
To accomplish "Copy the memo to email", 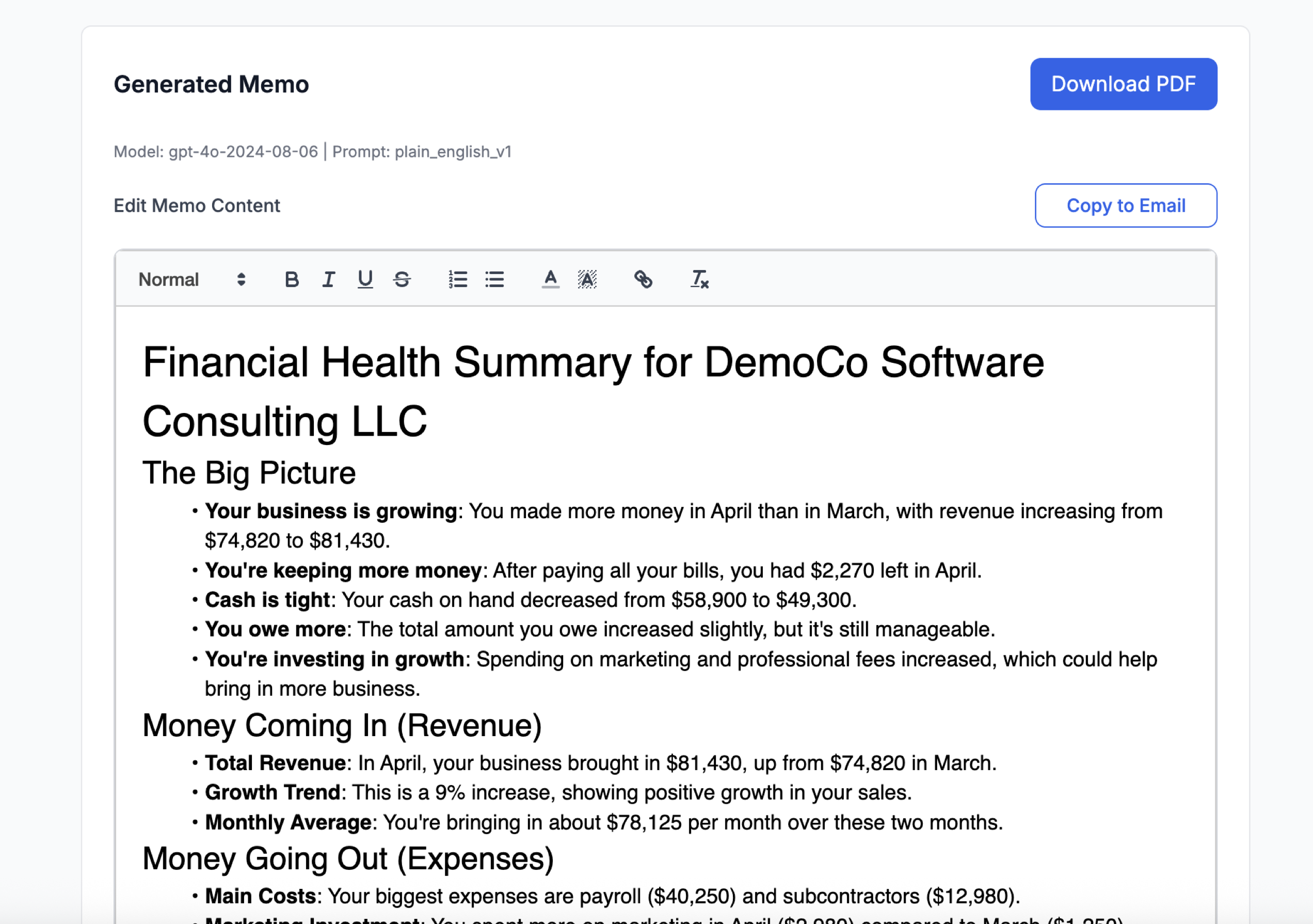I will (x=1126, y=206).
